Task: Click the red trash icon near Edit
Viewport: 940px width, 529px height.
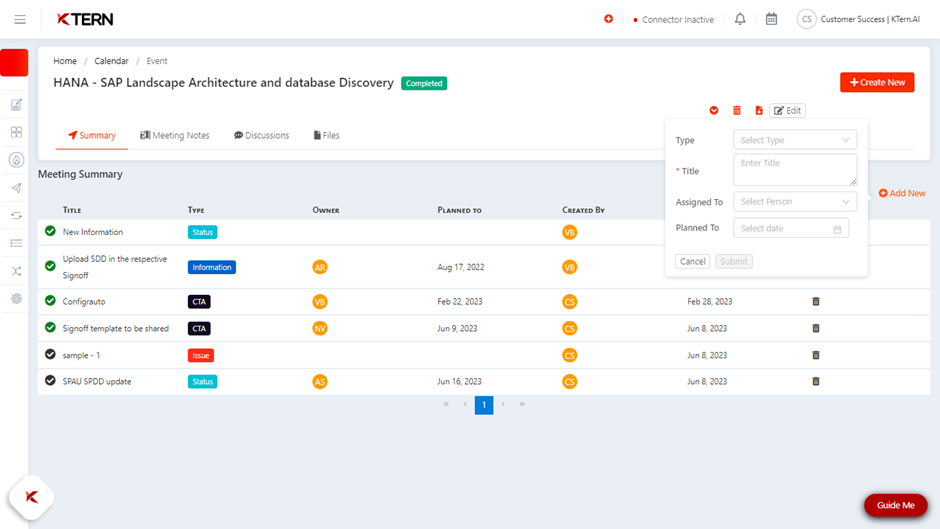Action: pos(737,110)
